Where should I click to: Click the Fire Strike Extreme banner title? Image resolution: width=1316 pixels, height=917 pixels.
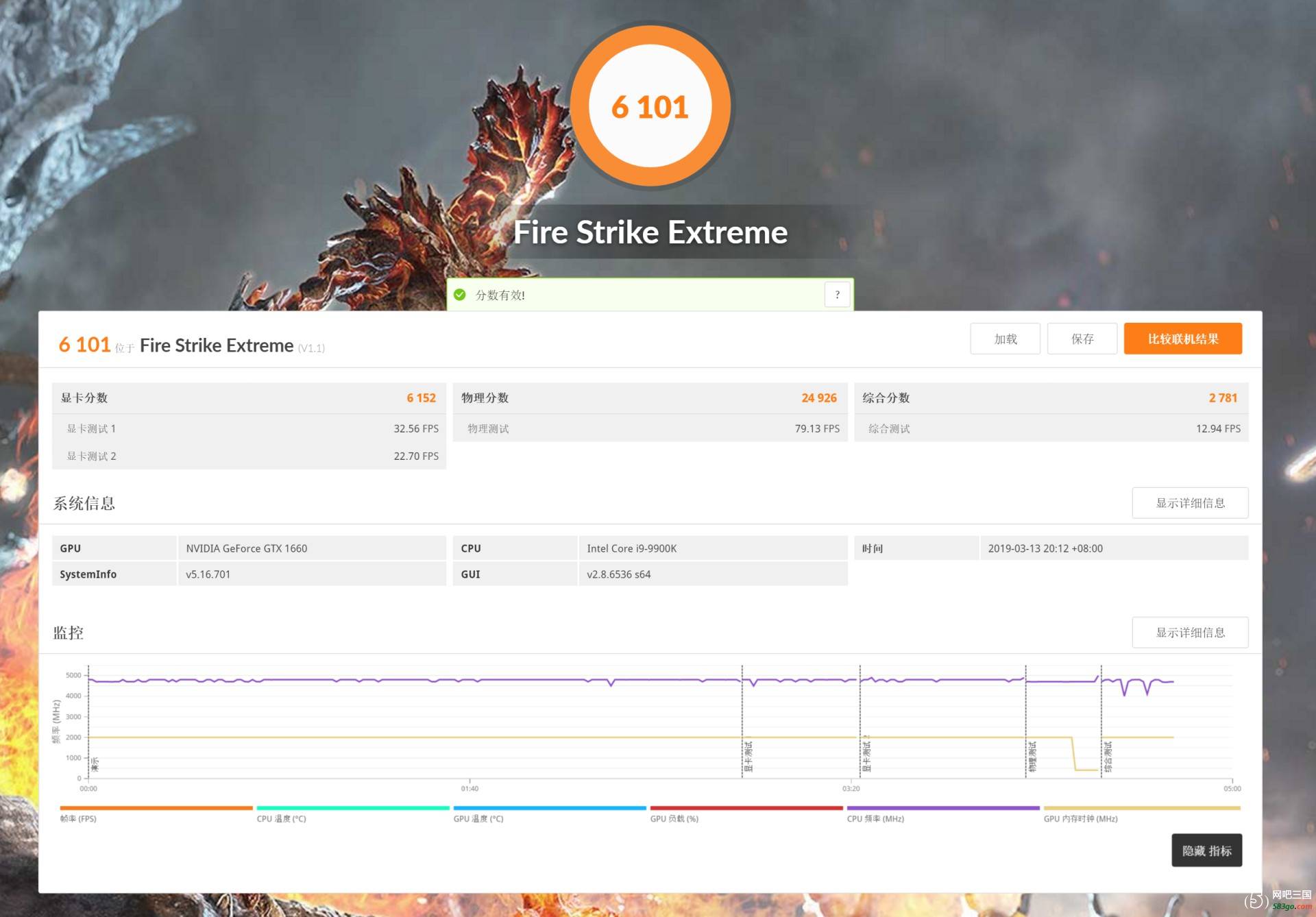click(x=650, y=232)
